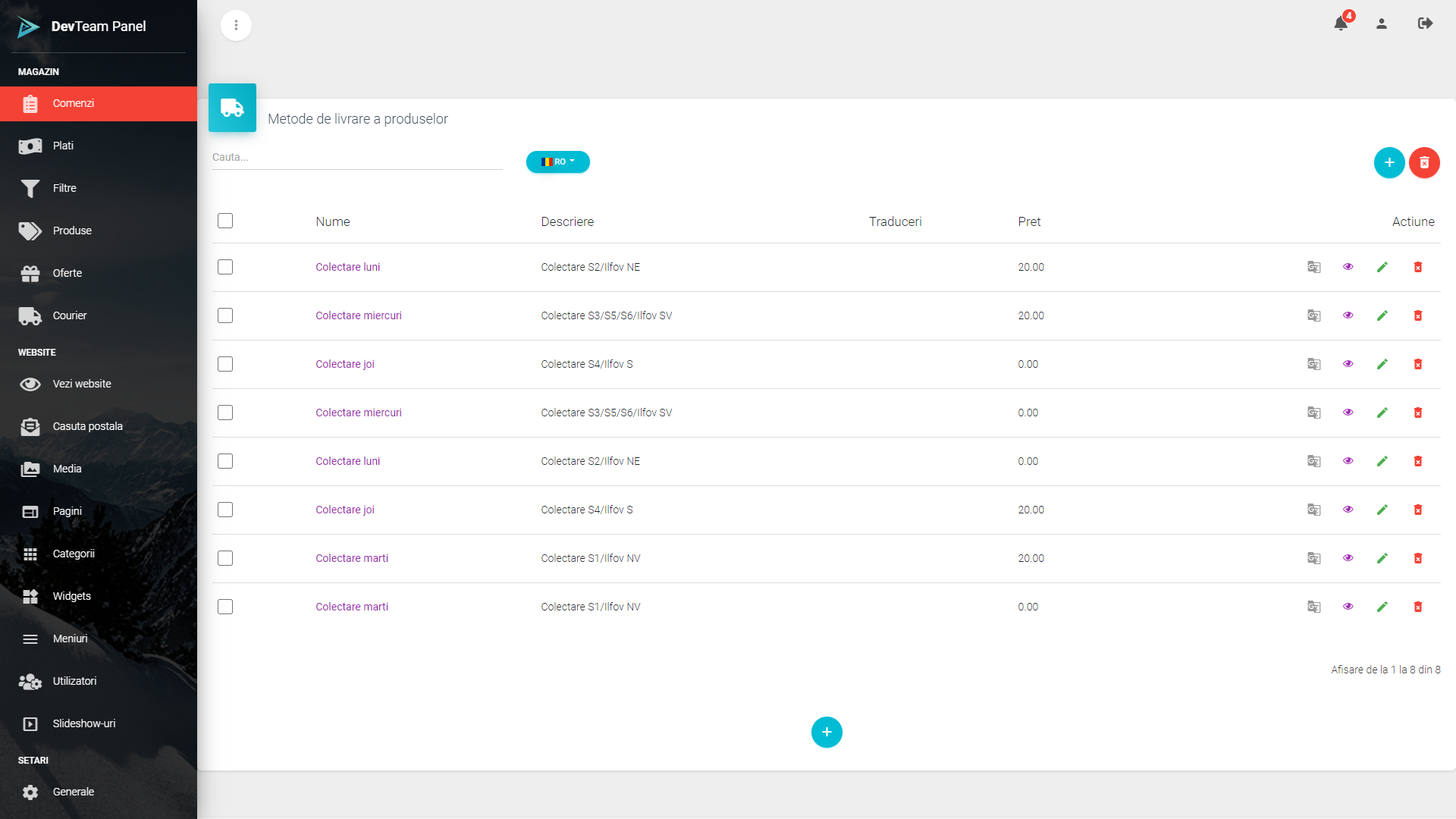Click the user profile icon

click(x=1382, y=24)
